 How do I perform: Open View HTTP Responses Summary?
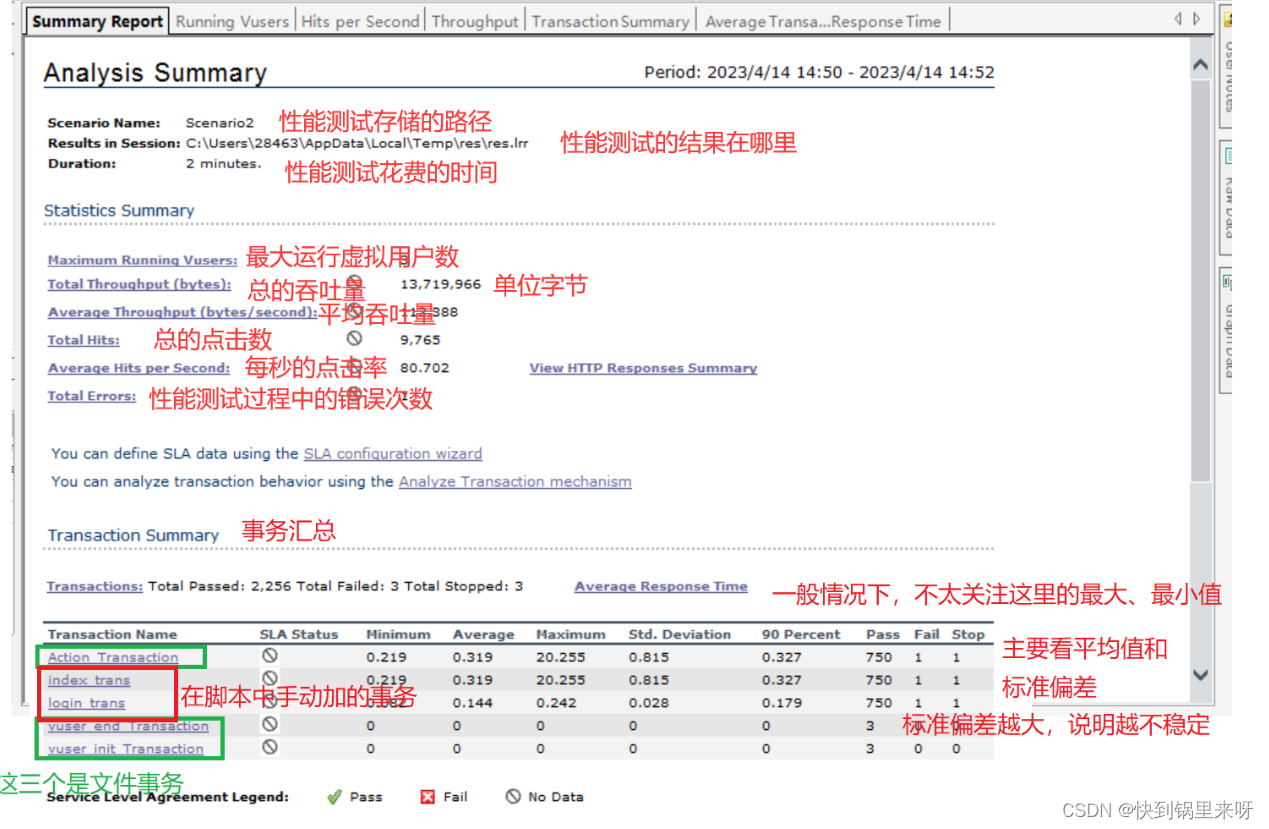[x=643, y=368]
